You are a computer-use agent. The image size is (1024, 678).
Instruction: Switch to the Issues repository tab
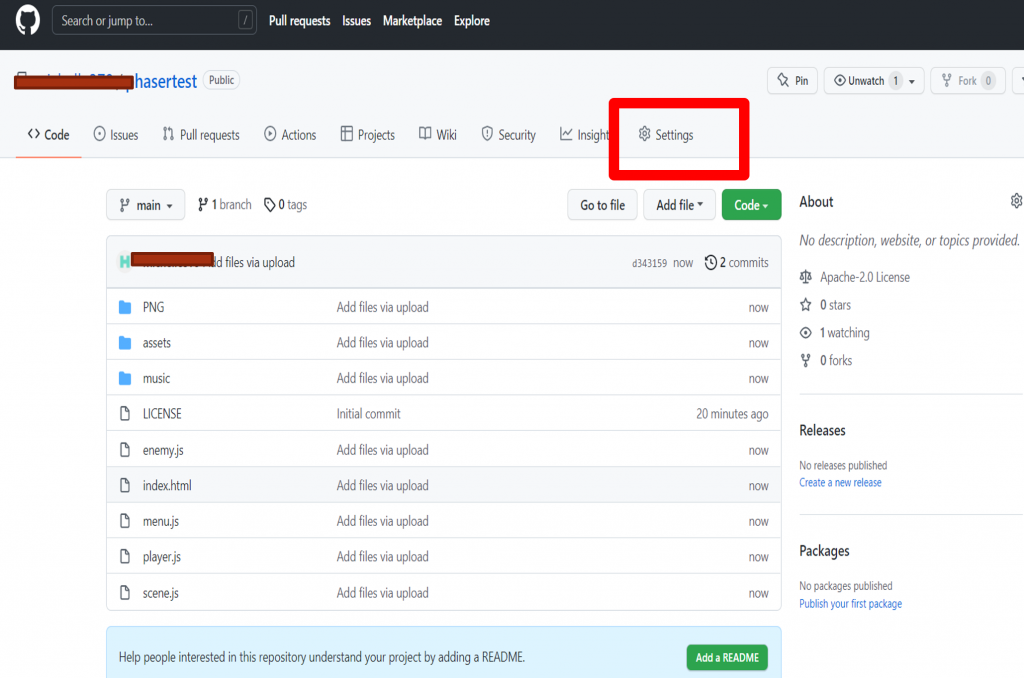116,135
